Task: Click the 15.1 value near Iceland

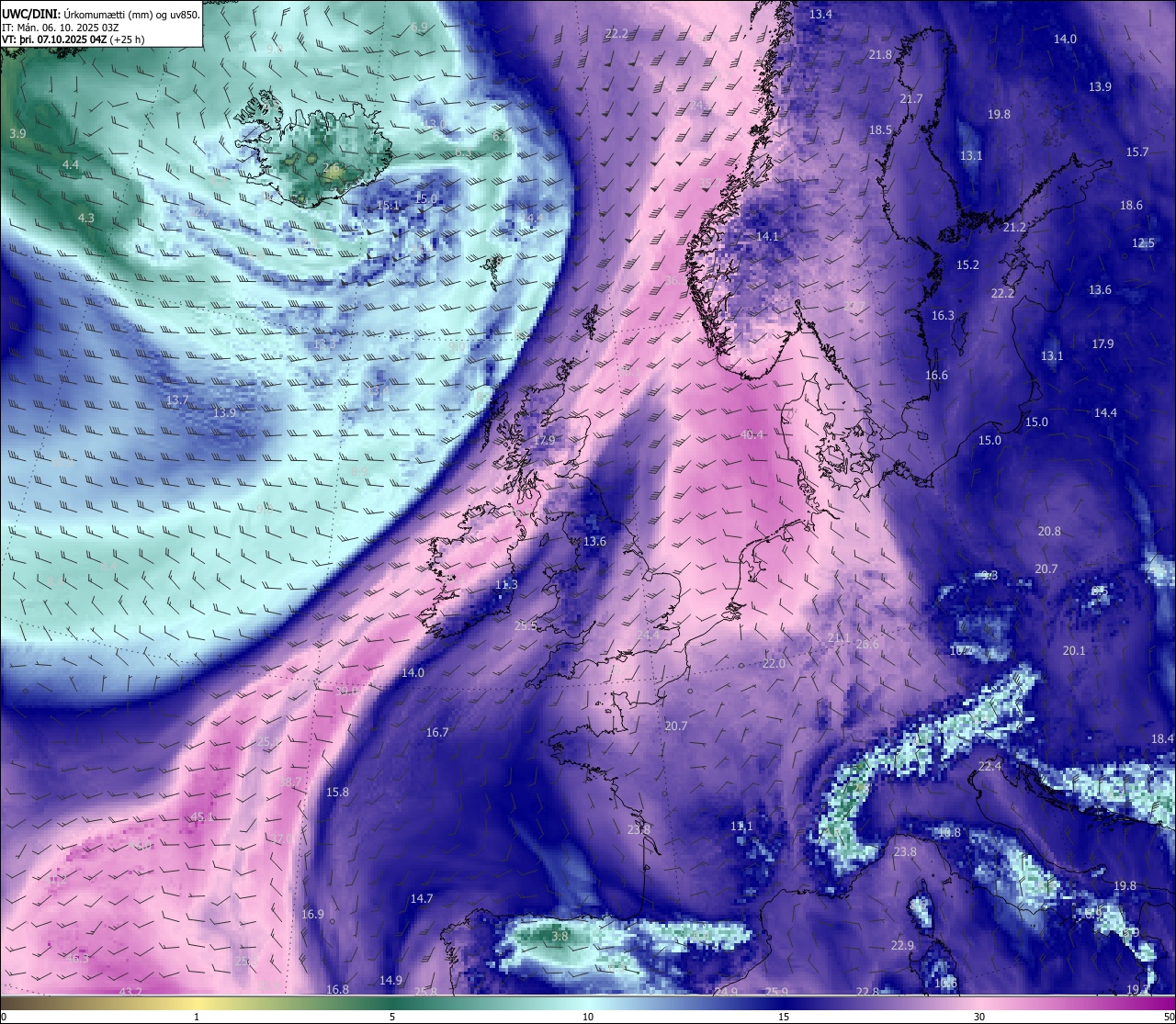Action: 388,205
